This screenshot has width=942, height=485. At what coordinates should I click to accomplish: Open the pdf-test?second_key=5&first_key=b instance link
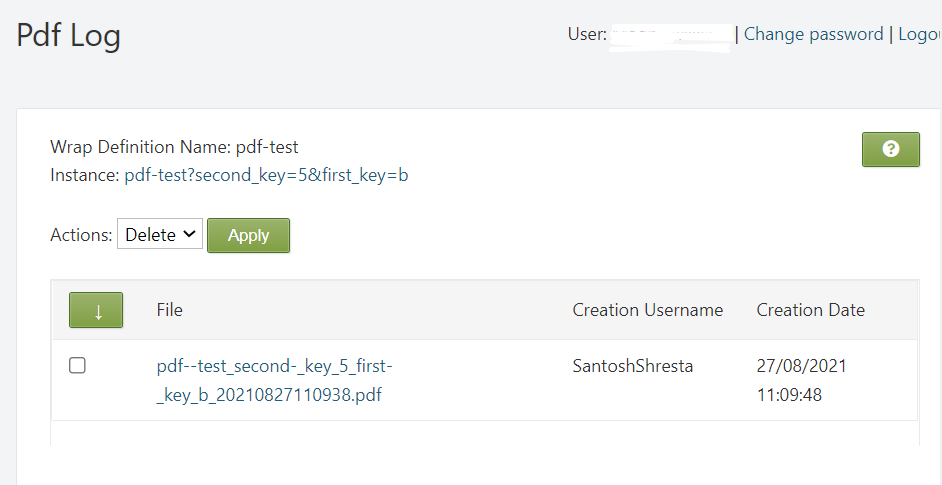click(x=266, y=175)
